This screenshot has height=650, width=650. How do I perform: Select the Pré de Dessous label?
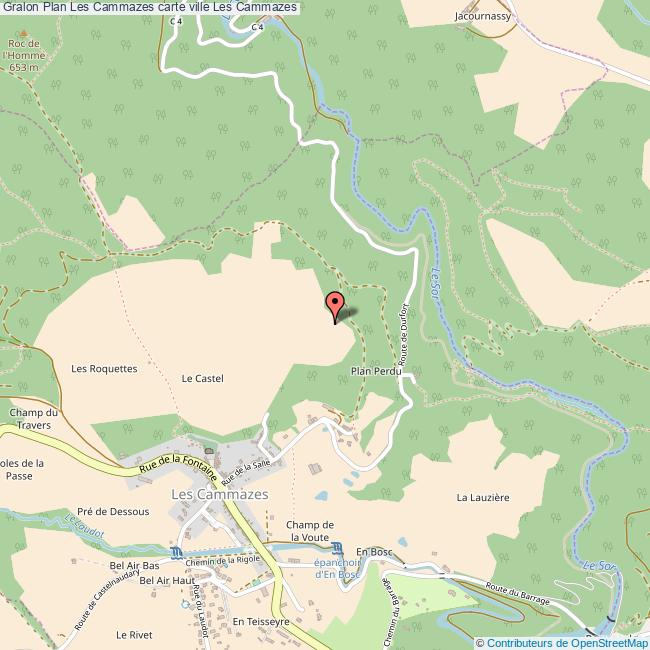point(113,512)
